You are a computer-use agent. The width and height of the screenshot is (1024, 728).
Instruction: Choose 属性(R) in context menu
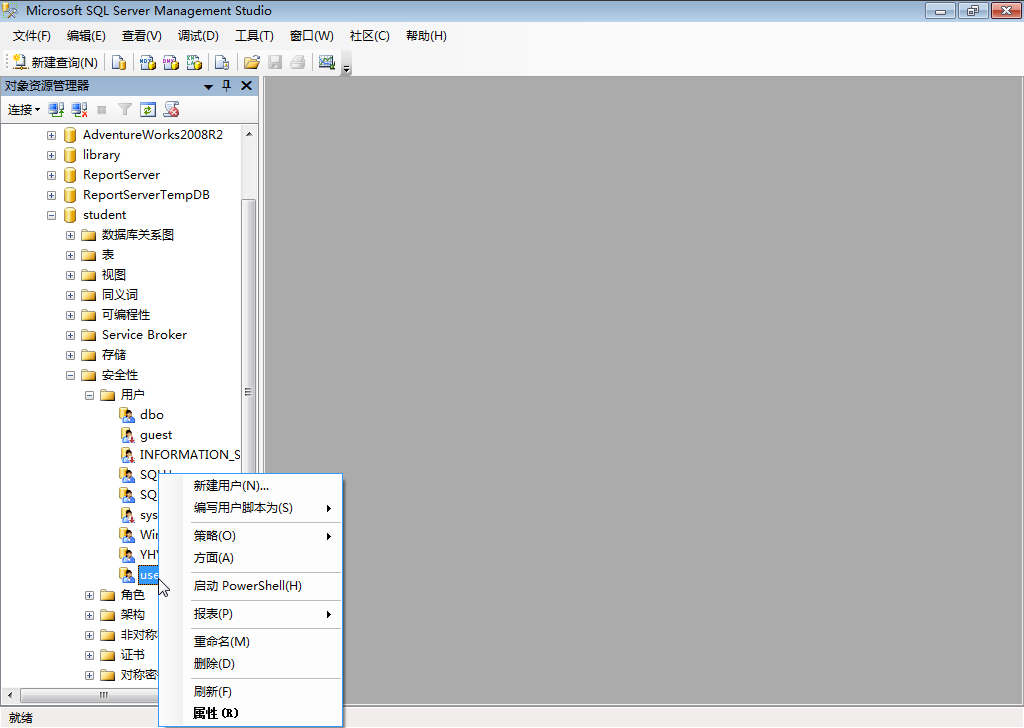click(x=251, y=714)
